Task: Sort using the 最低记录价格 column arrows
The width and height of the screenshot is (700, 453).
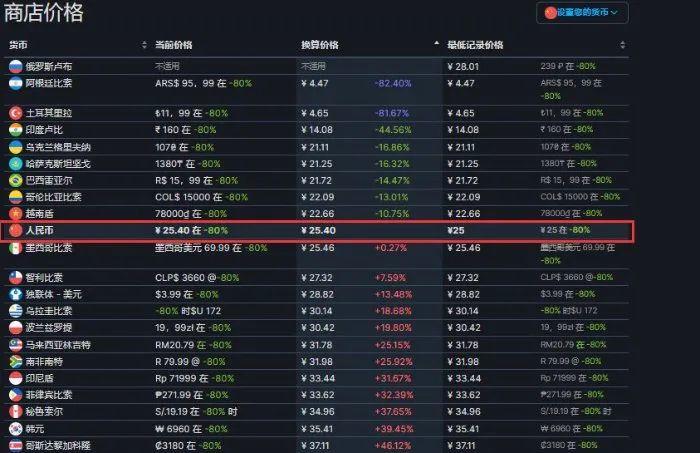Action: click(x=622, y=45)
